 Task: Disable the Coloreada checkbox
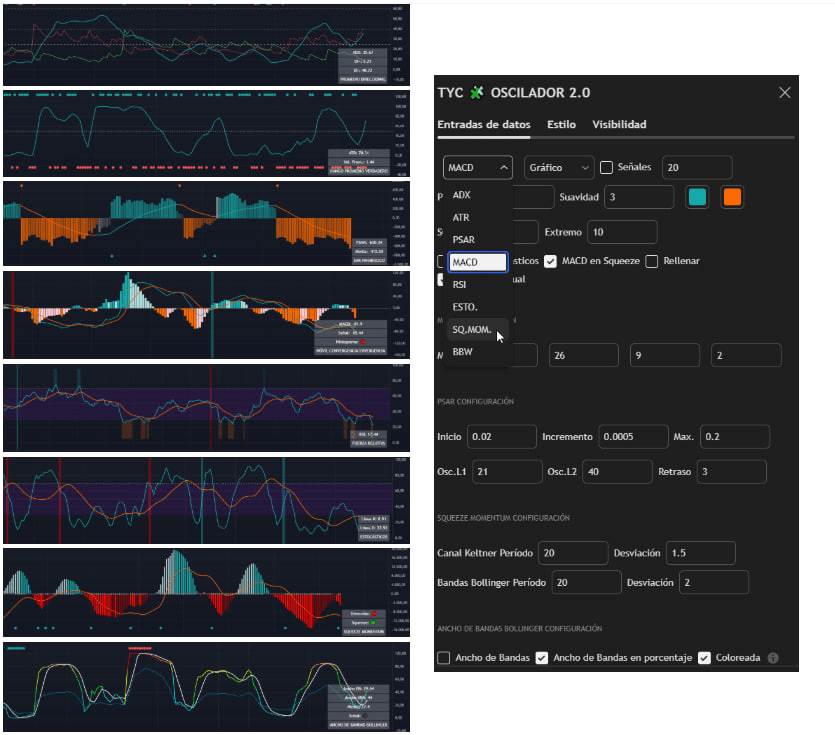tap(705, 658)
